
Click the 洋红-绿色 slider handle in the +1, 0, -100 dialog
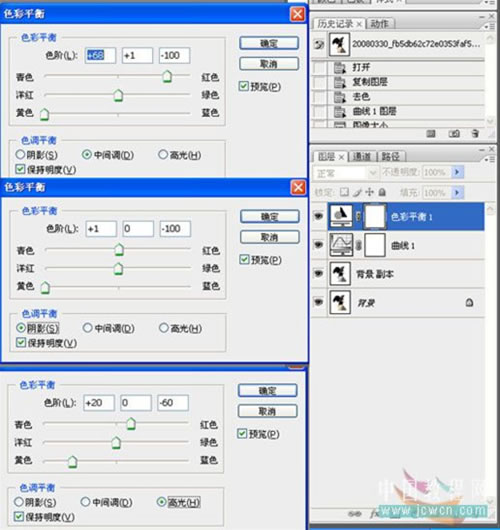(118, 269)
